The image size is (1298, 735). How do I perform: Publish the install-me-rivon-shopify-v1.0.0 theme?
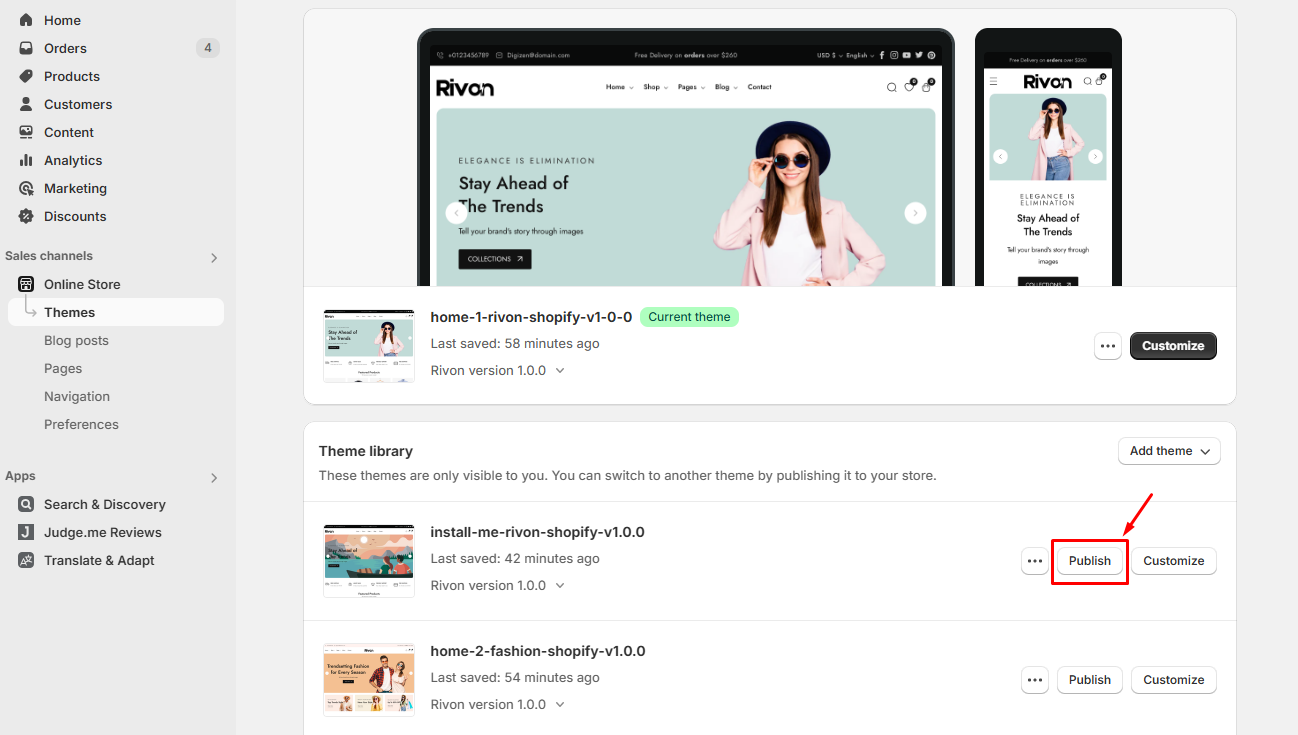pyautogui.click(x=1090, y=561)
